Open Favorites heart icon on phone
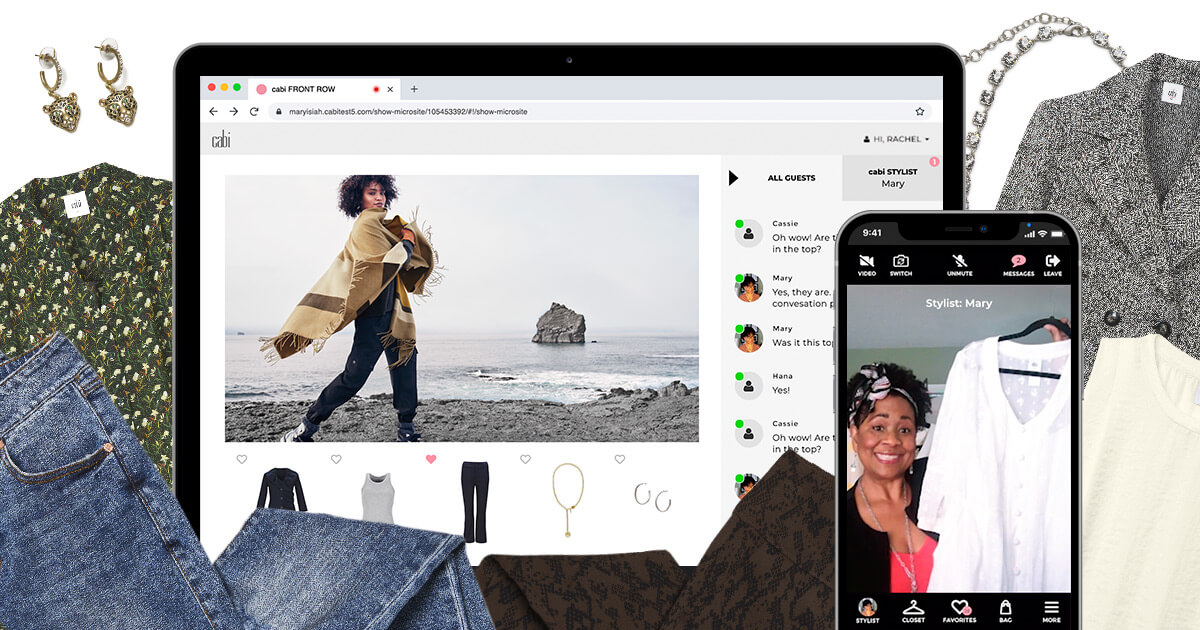This screenshot has width=1200, height=630. [x=961, y=611]
